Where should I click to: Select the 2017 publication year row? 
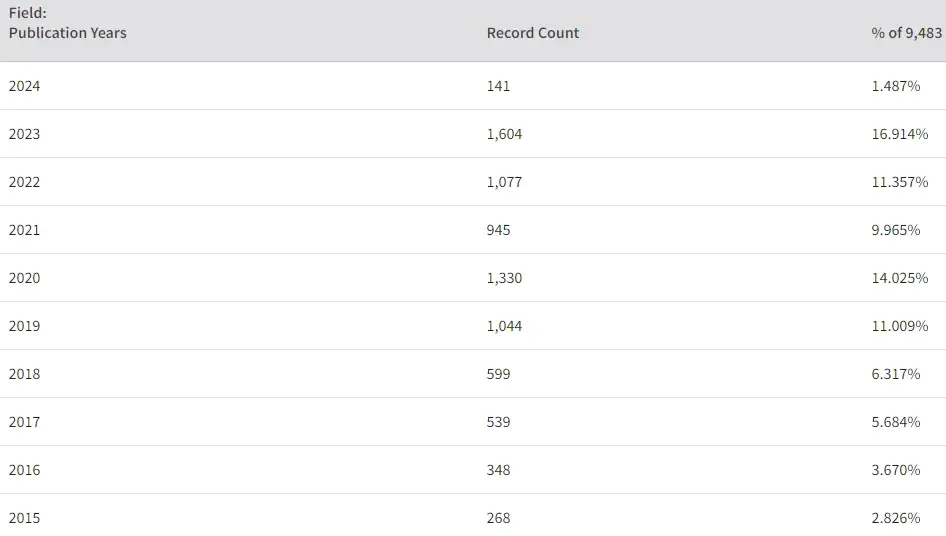(x=25, y=422)
